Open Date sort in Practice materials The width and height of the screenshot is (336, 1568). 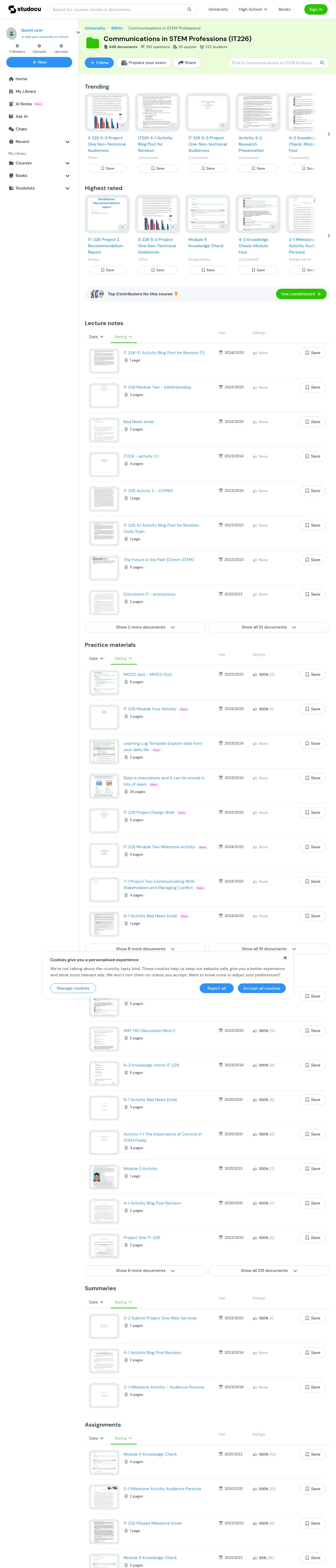point(96,658)
